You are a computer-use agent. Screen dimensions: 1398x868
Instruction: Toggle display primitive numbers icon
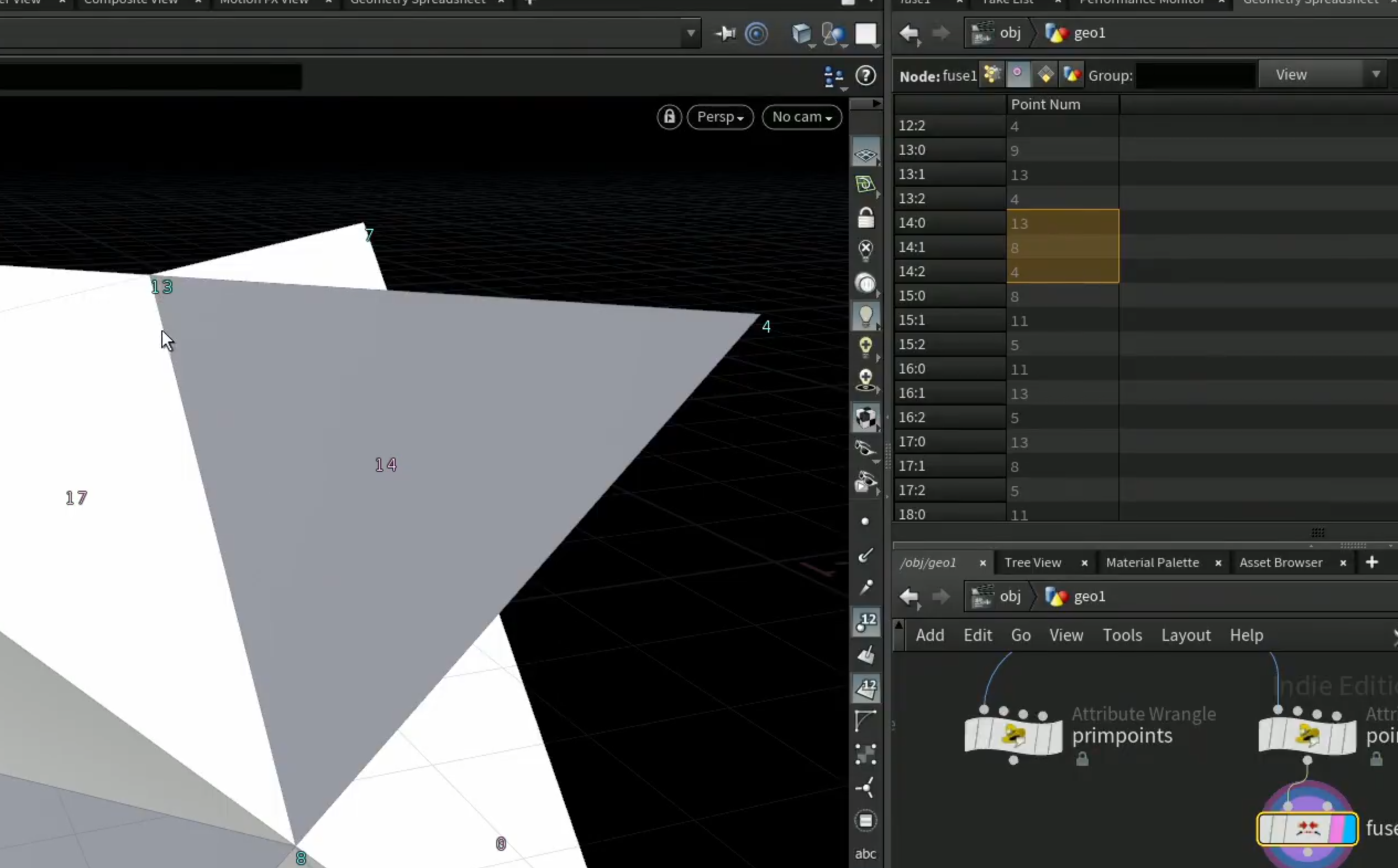(x=866, y=688)
